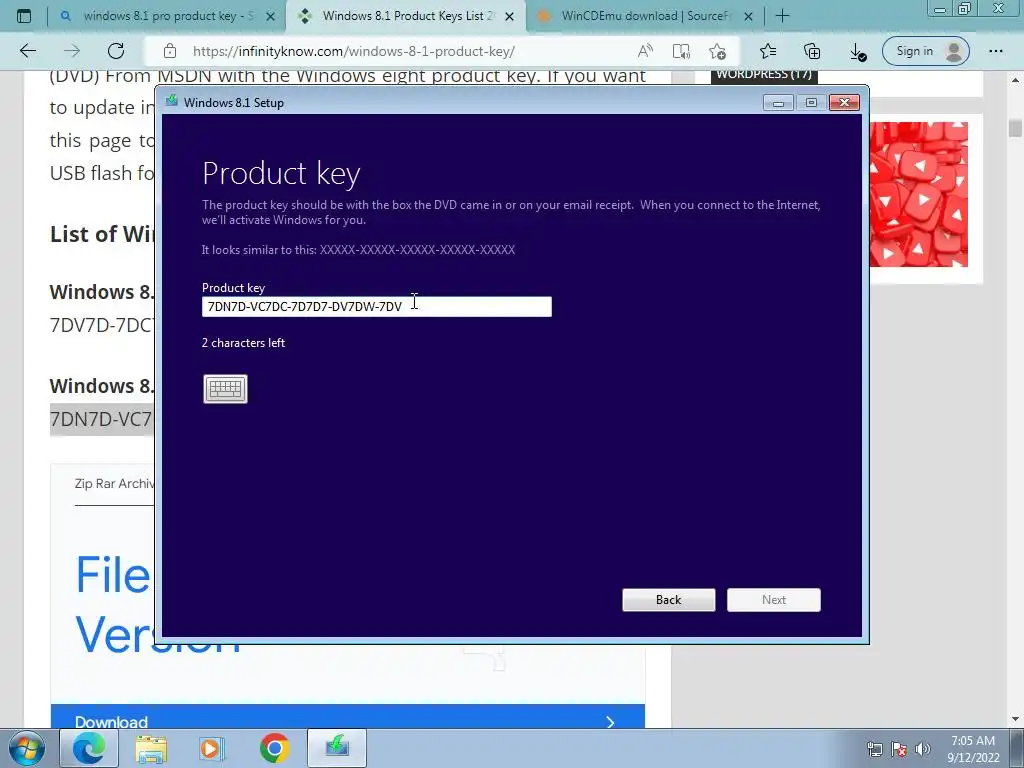Screen dimensions: 1024x768
Task: Sign in to Edge profile
Action: pyautogui.click(x=925, y=51)
